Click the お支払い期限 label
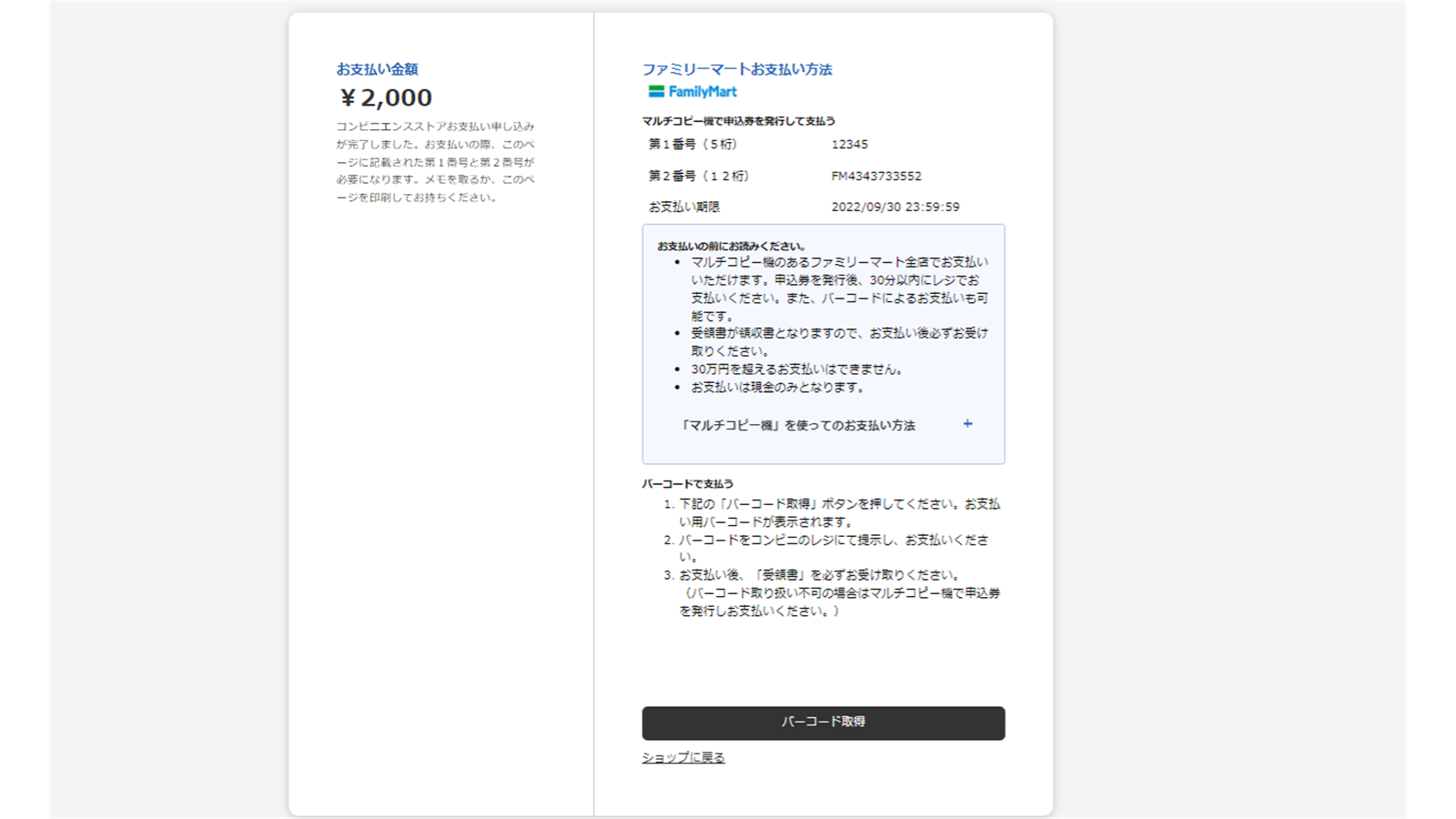The image size is (1456, 819). [683, 207]
